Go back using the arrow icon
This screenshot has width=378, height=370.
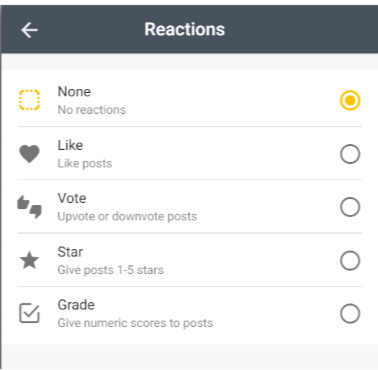click(x=29, y=30)
